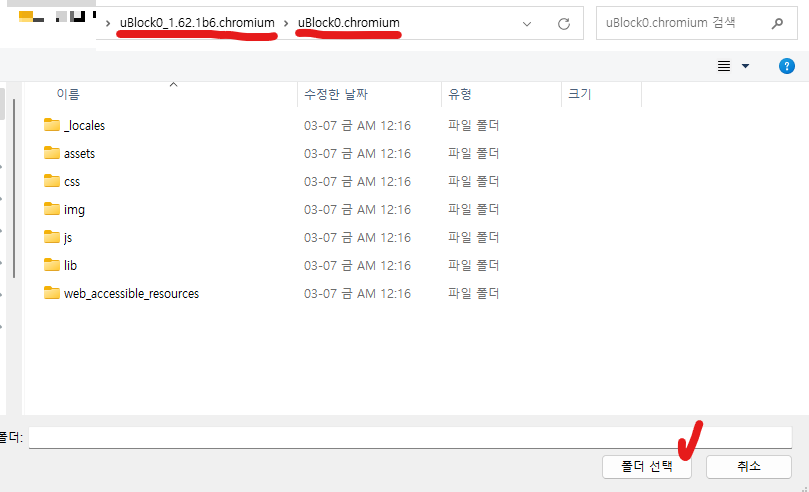This screenshot has height=492, width=809.
Task: Click the date of the css row
Action: click(x=357, y=182)
